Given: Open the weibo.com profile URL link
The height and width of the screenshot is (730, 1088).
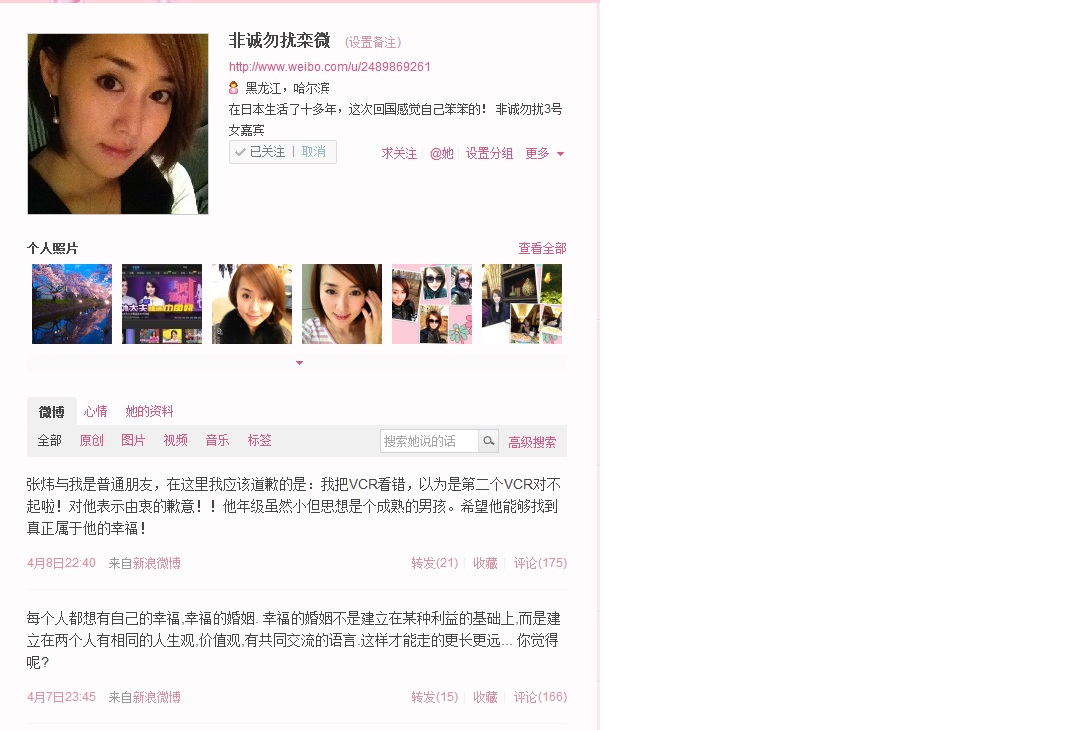Looking at the screenshot, I should (x=330, y=67).
